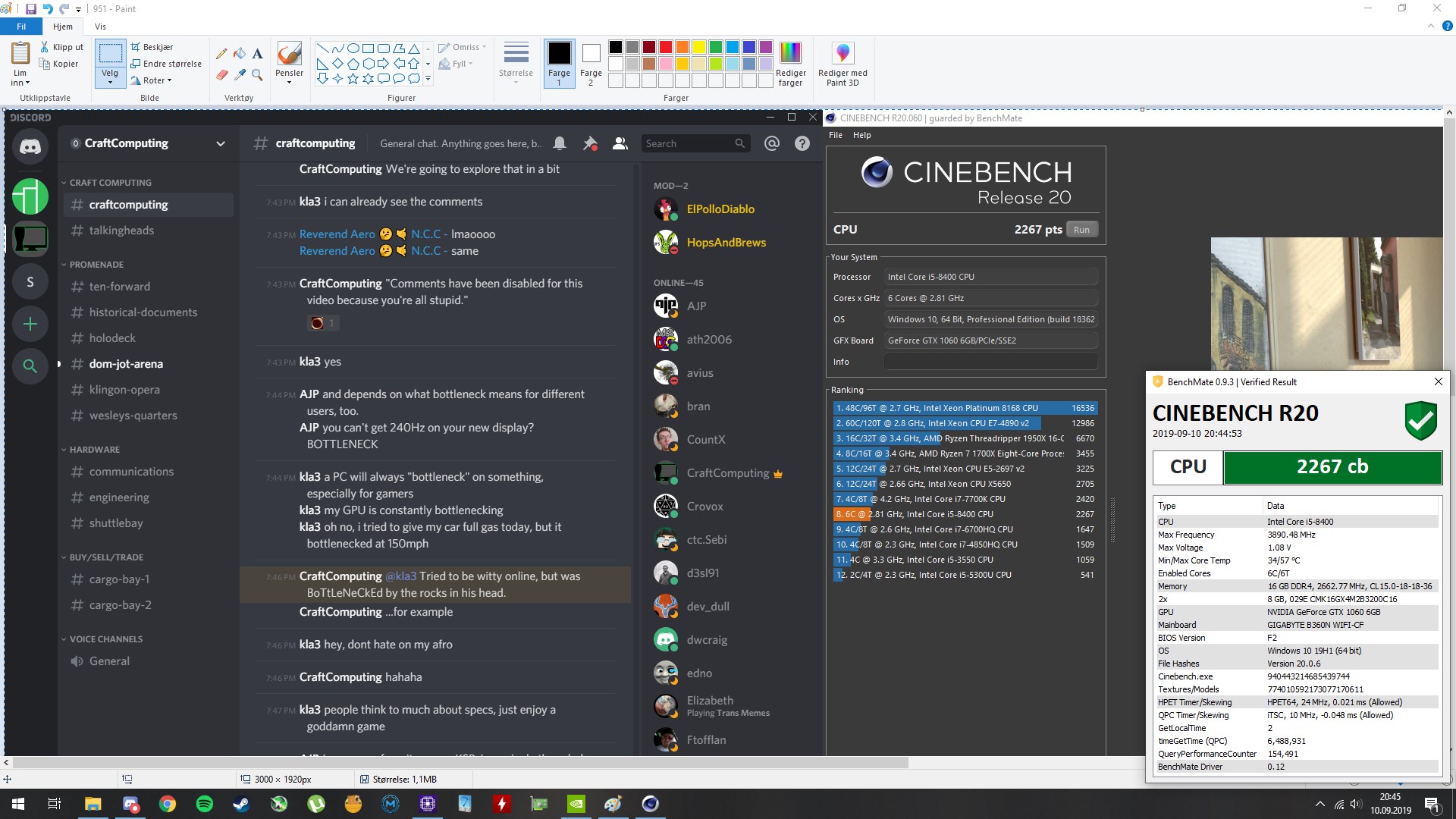This screenshot has height=819, width=1456.
Task: Open the Størrelse line size dropdown
Action: pyautogui.click(x=516, y=62)
